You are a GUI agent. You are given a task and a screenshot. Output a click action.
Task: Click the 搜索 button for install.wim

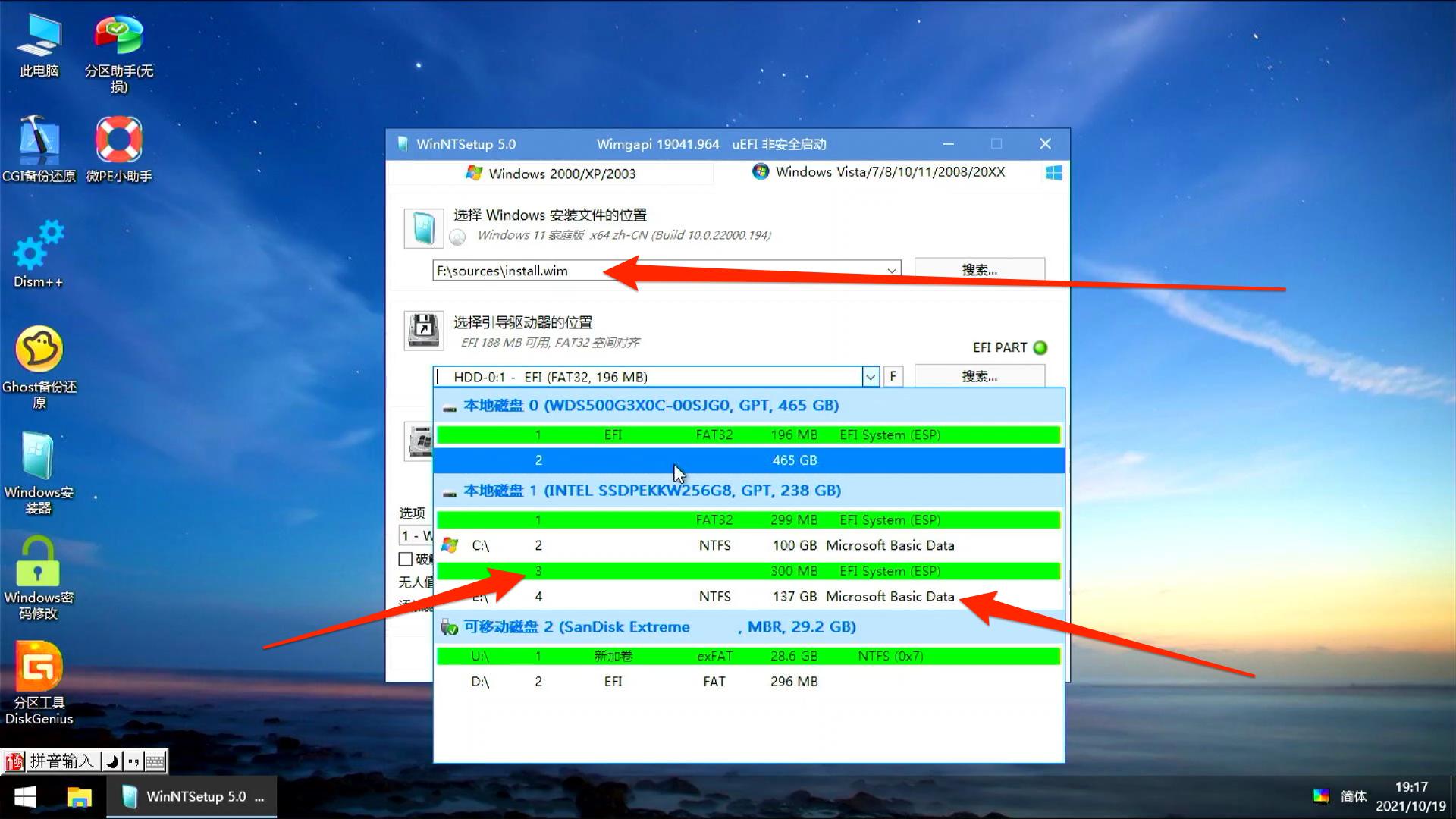pyautogui.click(x=979, y=269)
